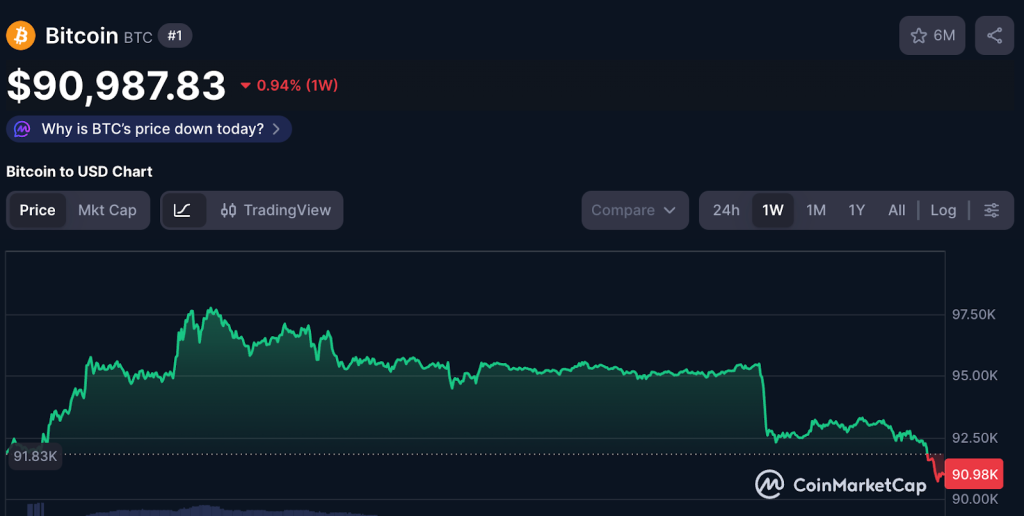Open chart settings sliders icon
Screen dimensions: 1024x516
(991, 210)
